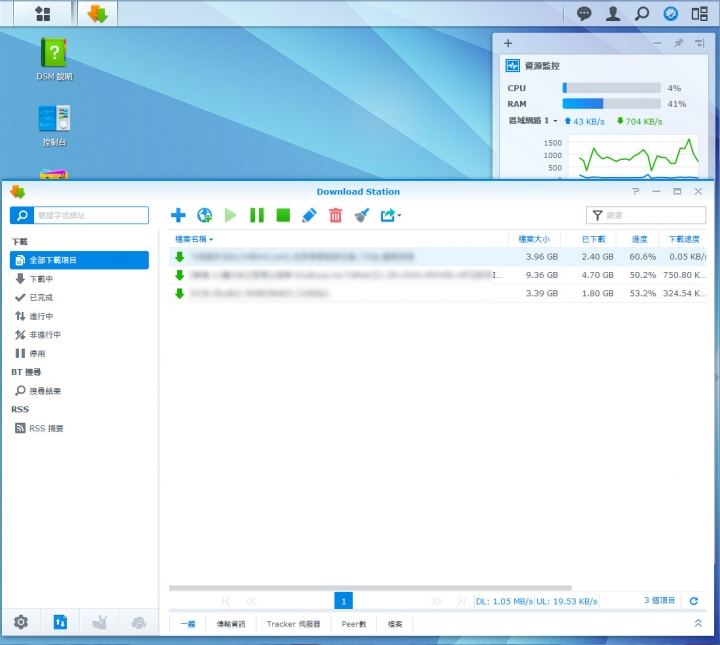Open the 一般 details tab
Screen dimensions: 720x645
(188, 624)
